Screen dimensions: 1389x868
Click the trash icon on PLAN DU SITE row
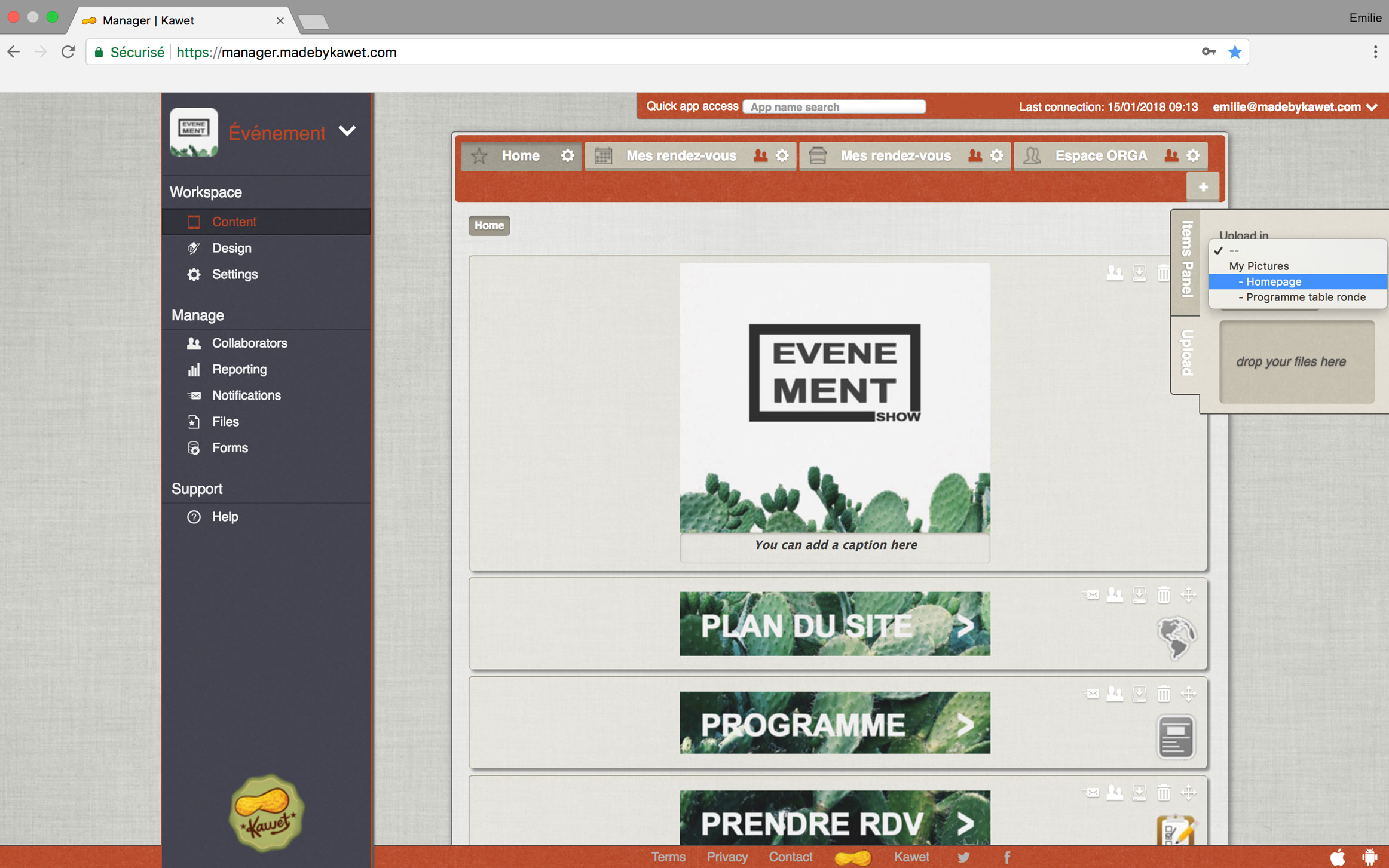click(x=1163, y=595)
